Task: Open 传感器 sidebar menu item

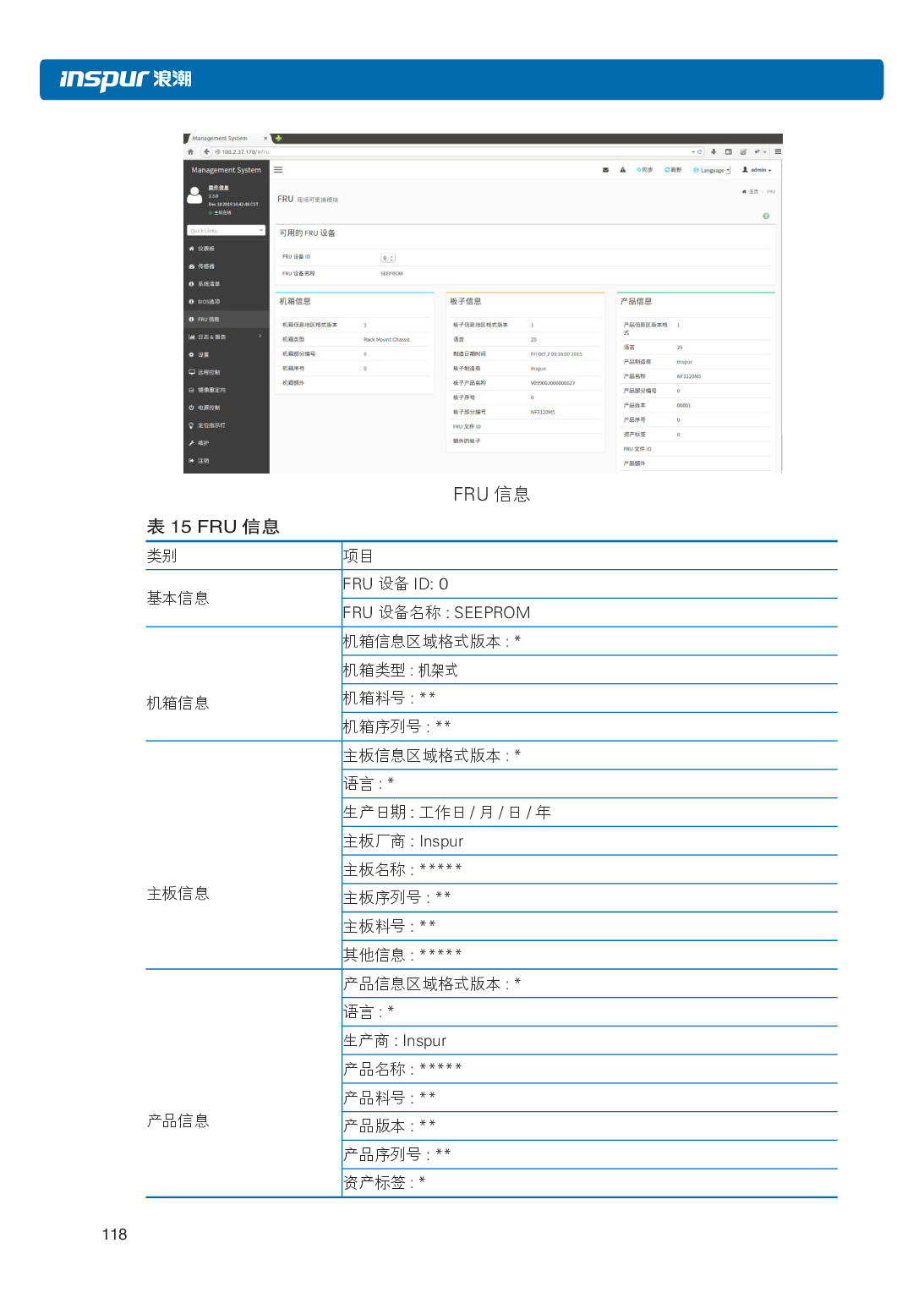Action: click(x=205, y=266)
